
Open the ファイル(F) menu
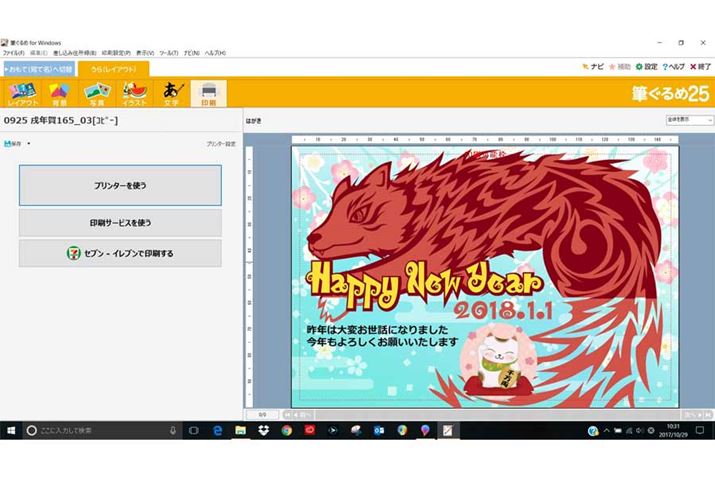coord(14,53)
